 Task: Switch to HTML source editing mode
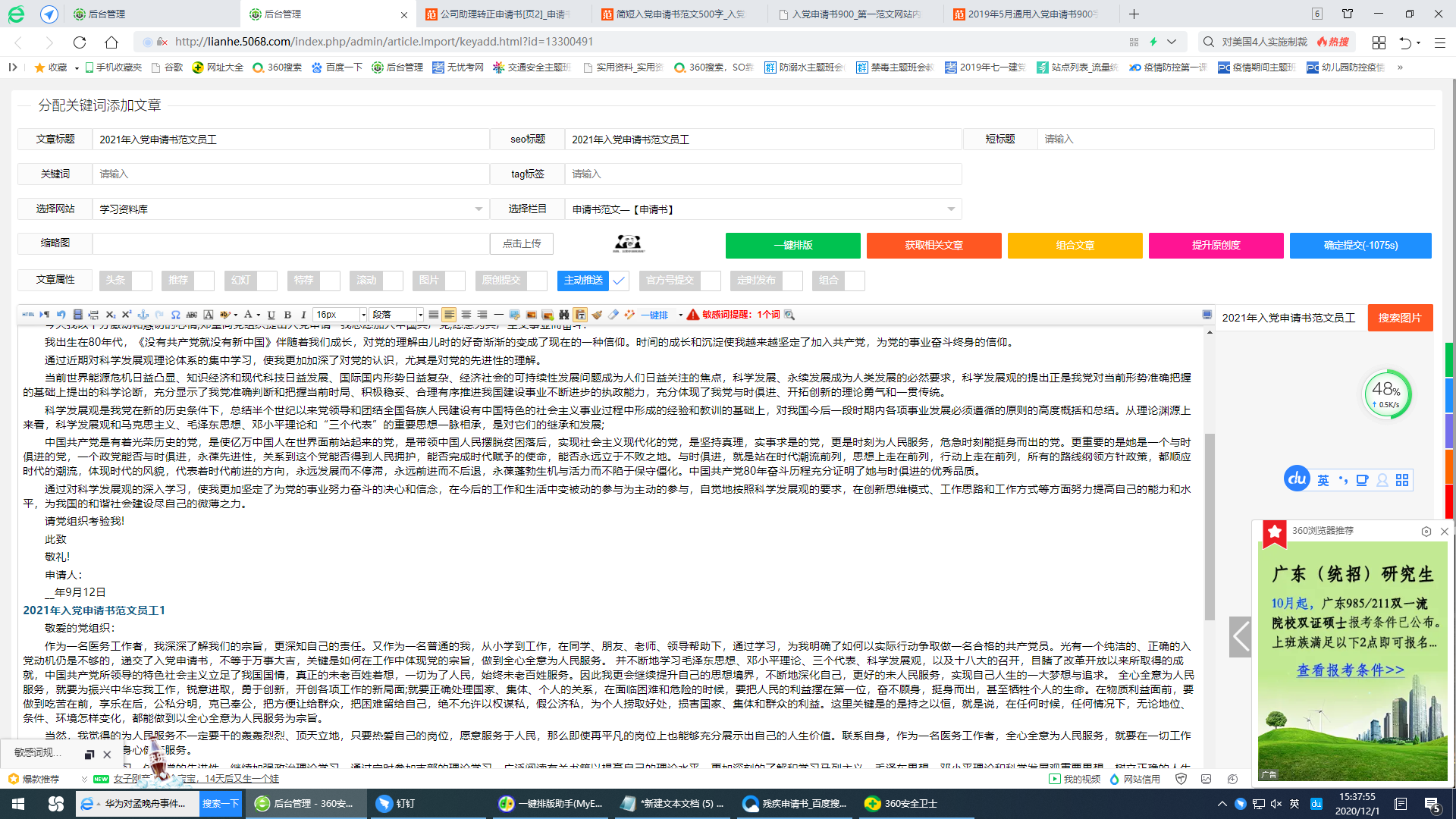click(30, 315)
